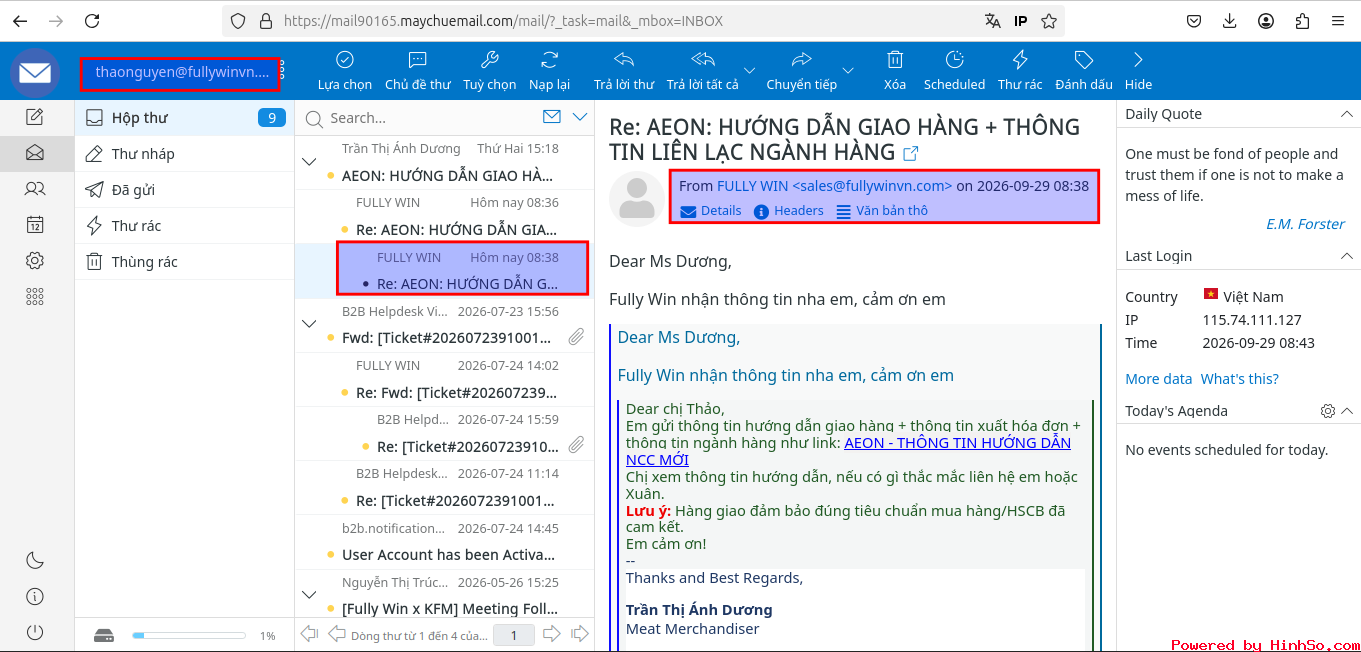
Task: Click the More data link
Action: [1158, 379]
